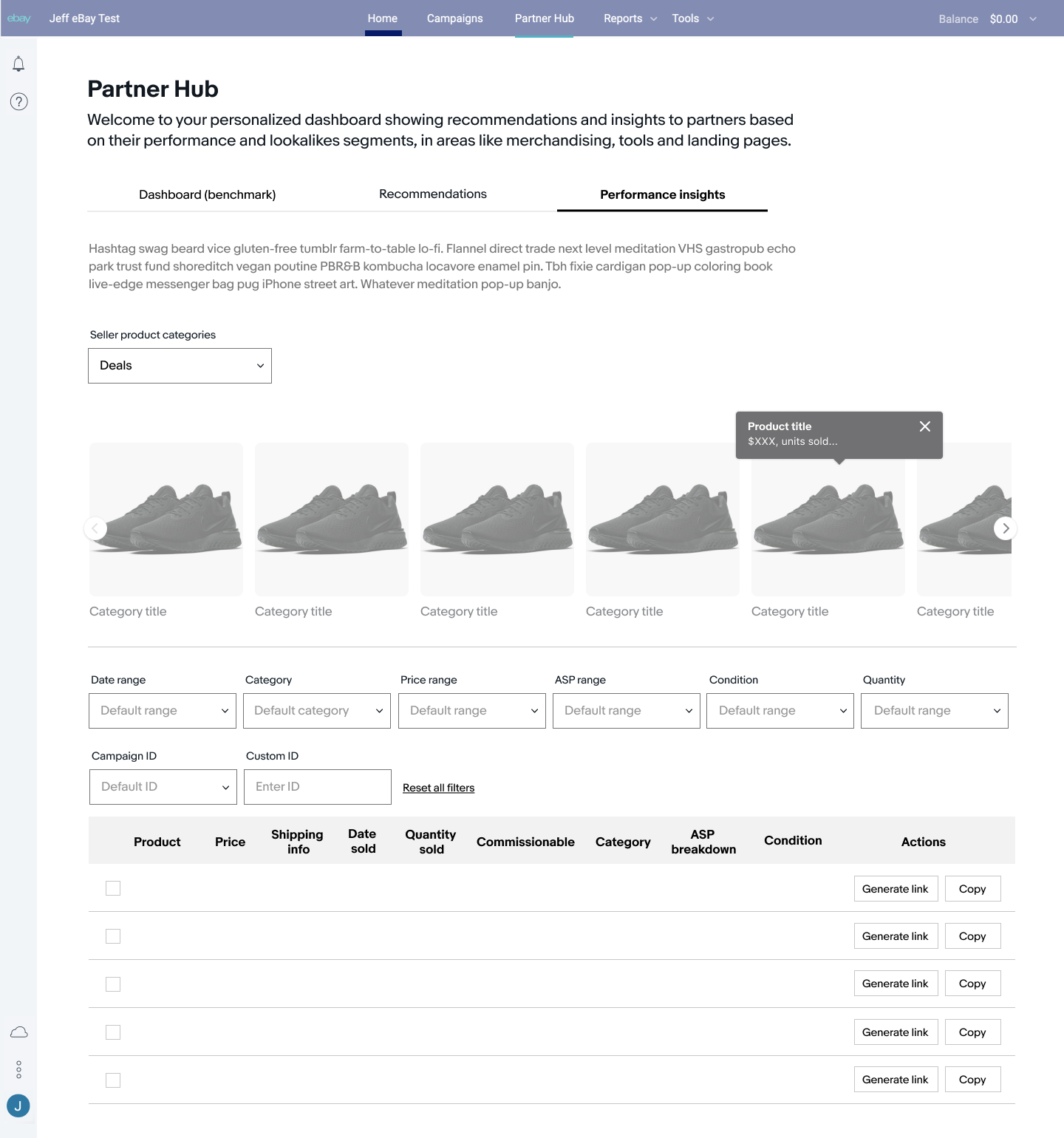Expand the Seller product categories Deals dropdown
The width and height of the screenshot is (1064, 1138).
point(180,366)
